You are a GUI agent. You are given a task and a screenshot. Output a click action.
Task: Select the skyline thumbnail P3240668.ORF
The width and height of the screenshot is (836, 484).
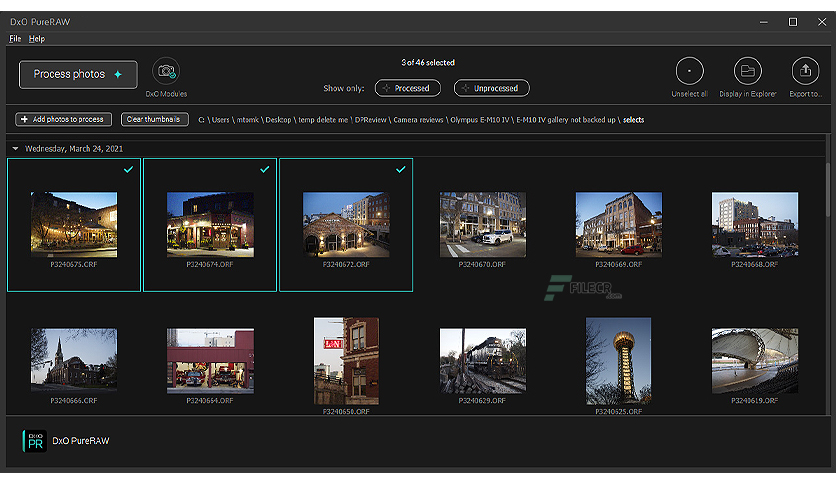754,224
